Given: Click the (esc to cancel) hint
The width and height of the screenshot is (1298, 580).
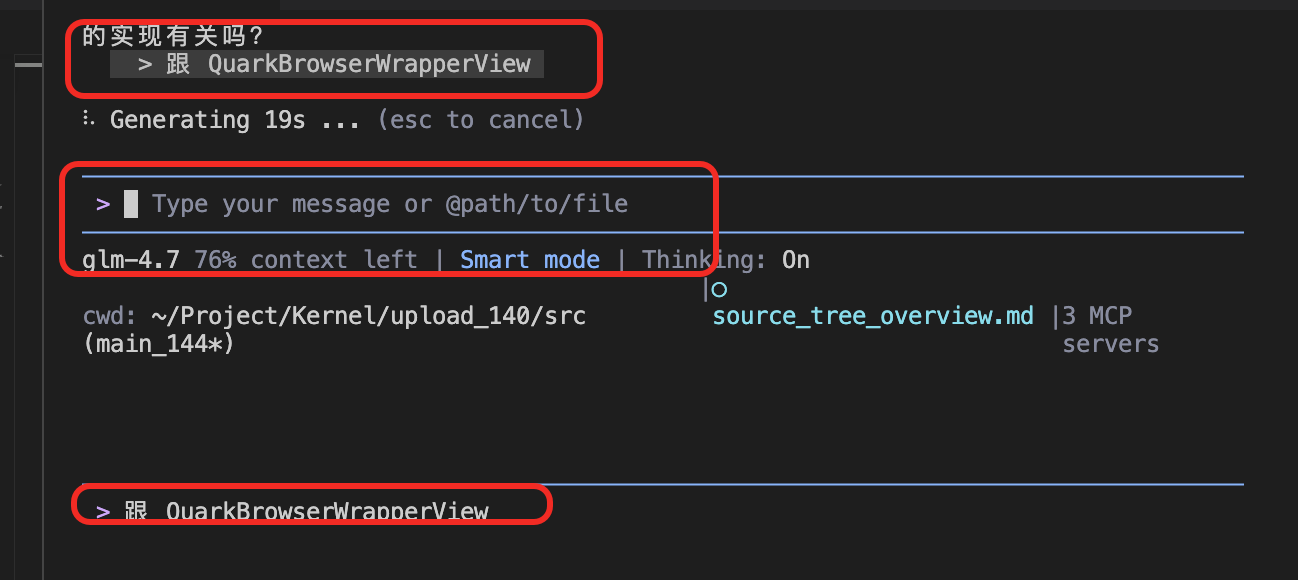Looking at the screenshot, I should click(481, 120).
